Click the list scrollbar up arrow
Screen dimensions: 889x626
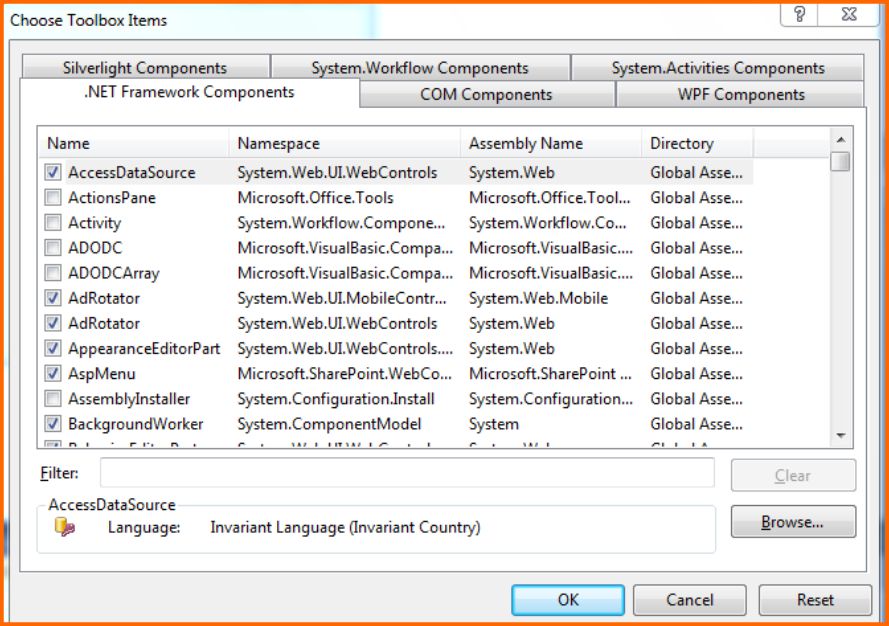(841, 139)
